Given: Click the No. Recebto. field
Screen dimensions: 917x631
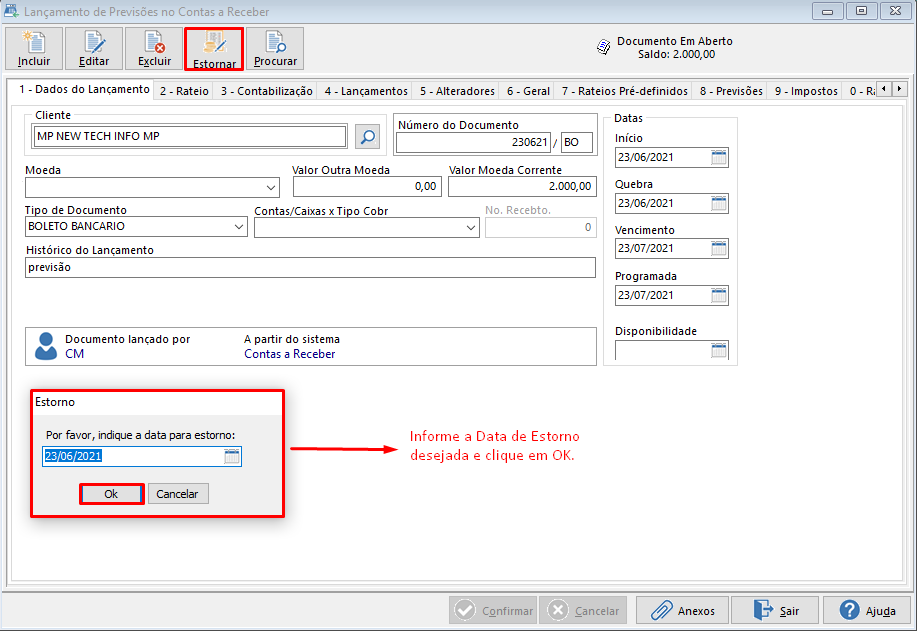Looking at the screenshot, I should pos(540,227).
